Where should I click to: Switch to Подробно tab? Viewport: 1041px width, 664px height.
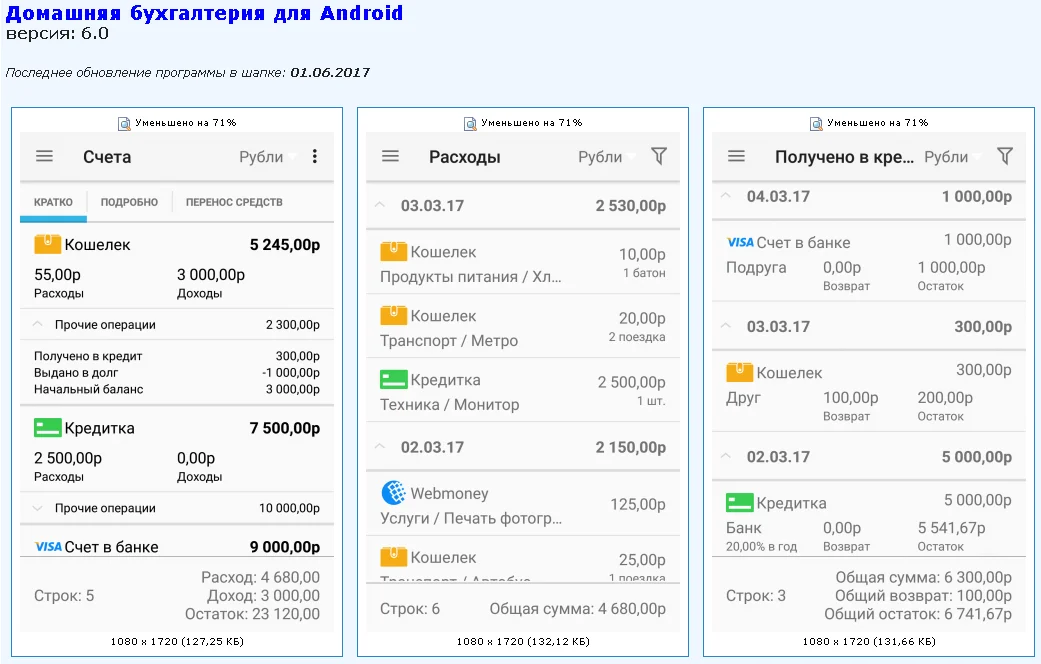(x=129, y=202)
